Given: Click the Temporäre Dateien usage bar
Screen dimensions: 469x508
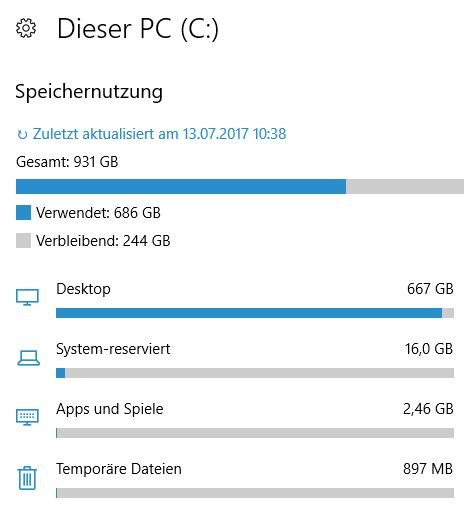Looking at the screenshot, I should point(255,493).
